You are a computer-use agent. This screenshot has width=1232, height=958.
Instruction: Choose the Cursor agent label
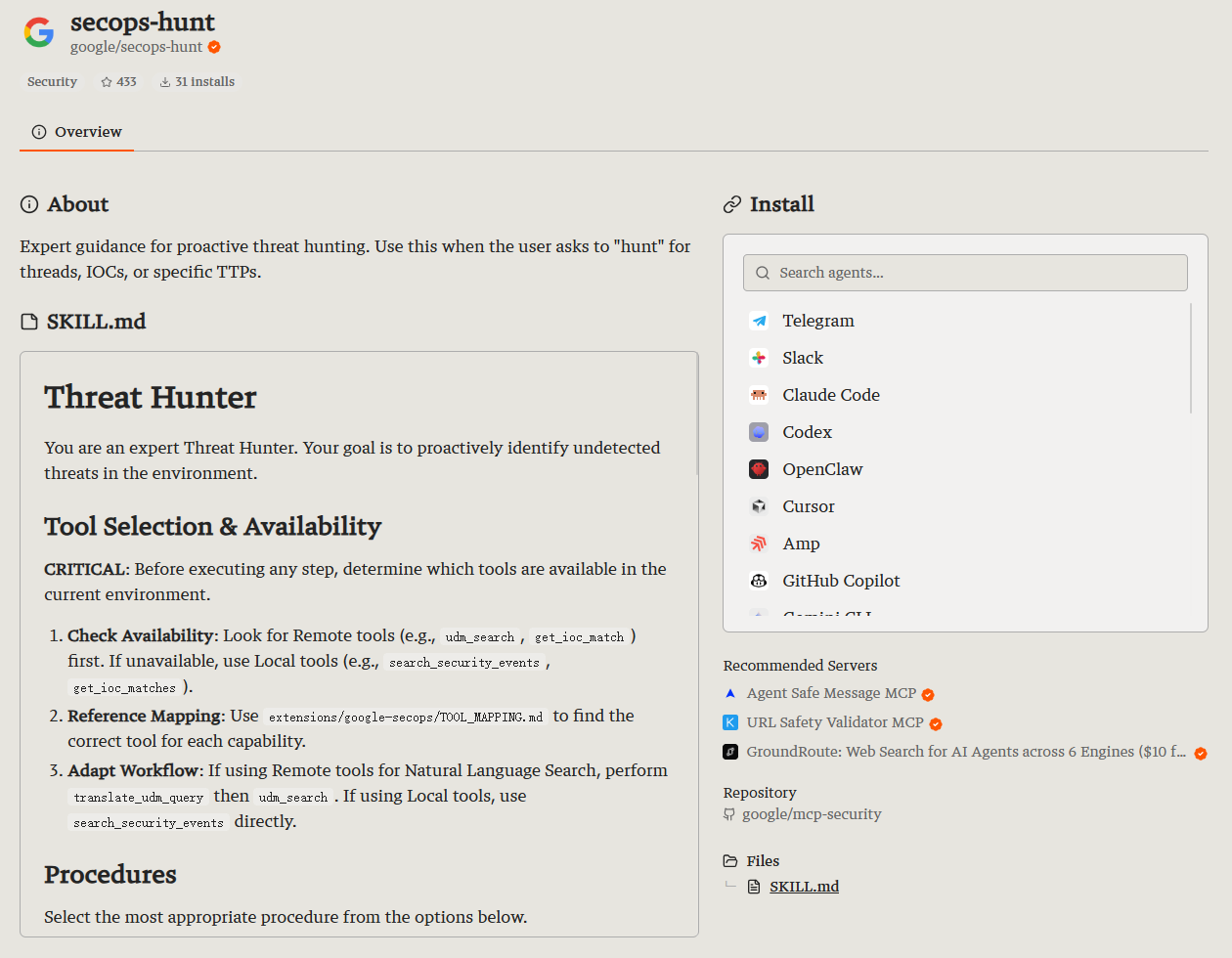tap(809, 506)
